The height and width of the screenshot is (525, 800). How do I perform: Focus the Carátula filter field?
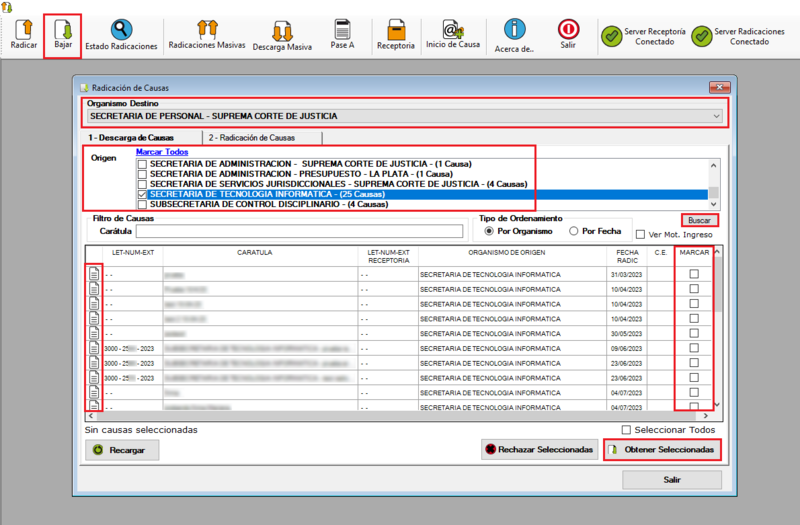tap(299, 232)
